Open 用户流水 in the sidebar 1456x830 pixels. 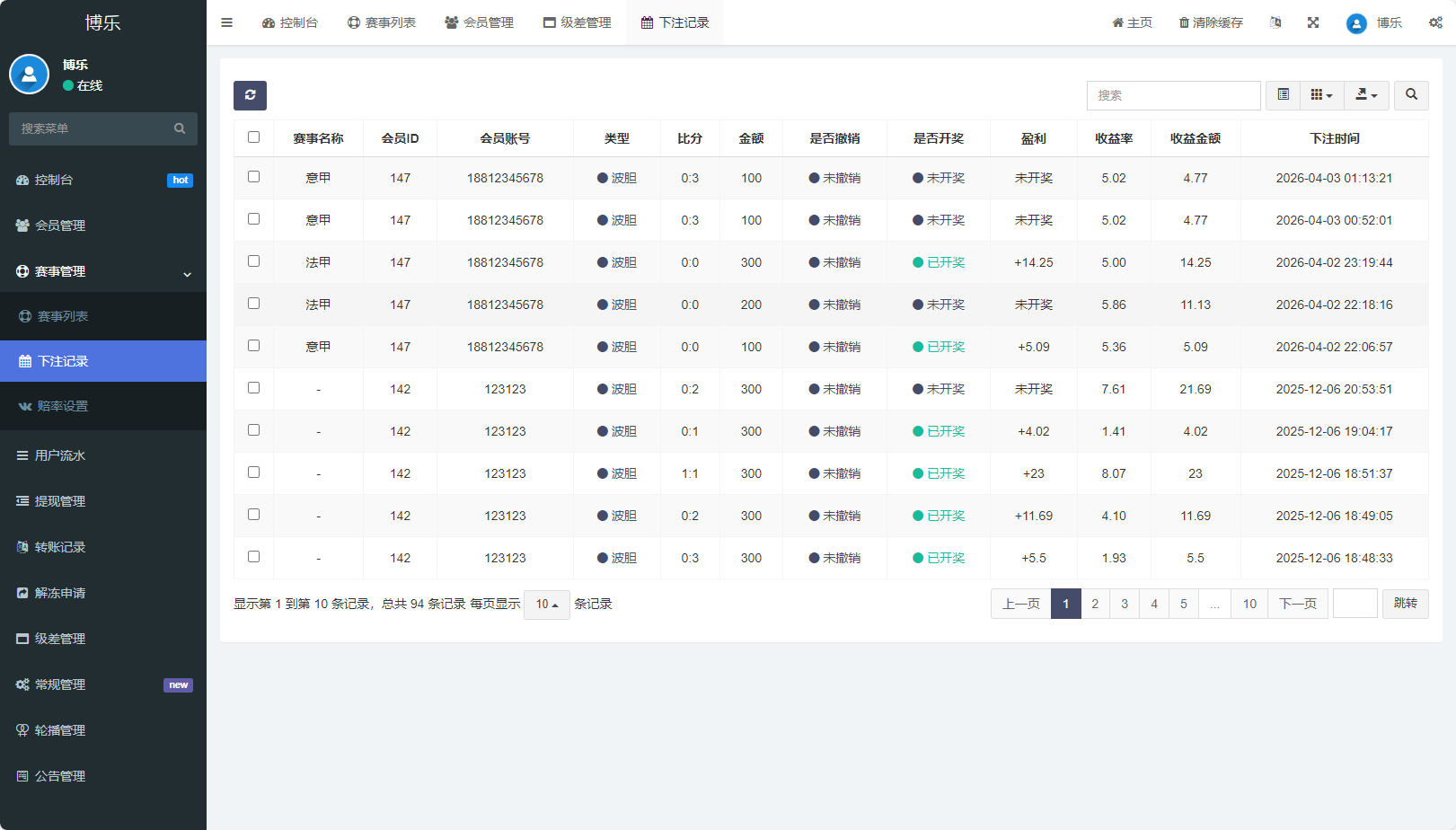tap(103, 455)
